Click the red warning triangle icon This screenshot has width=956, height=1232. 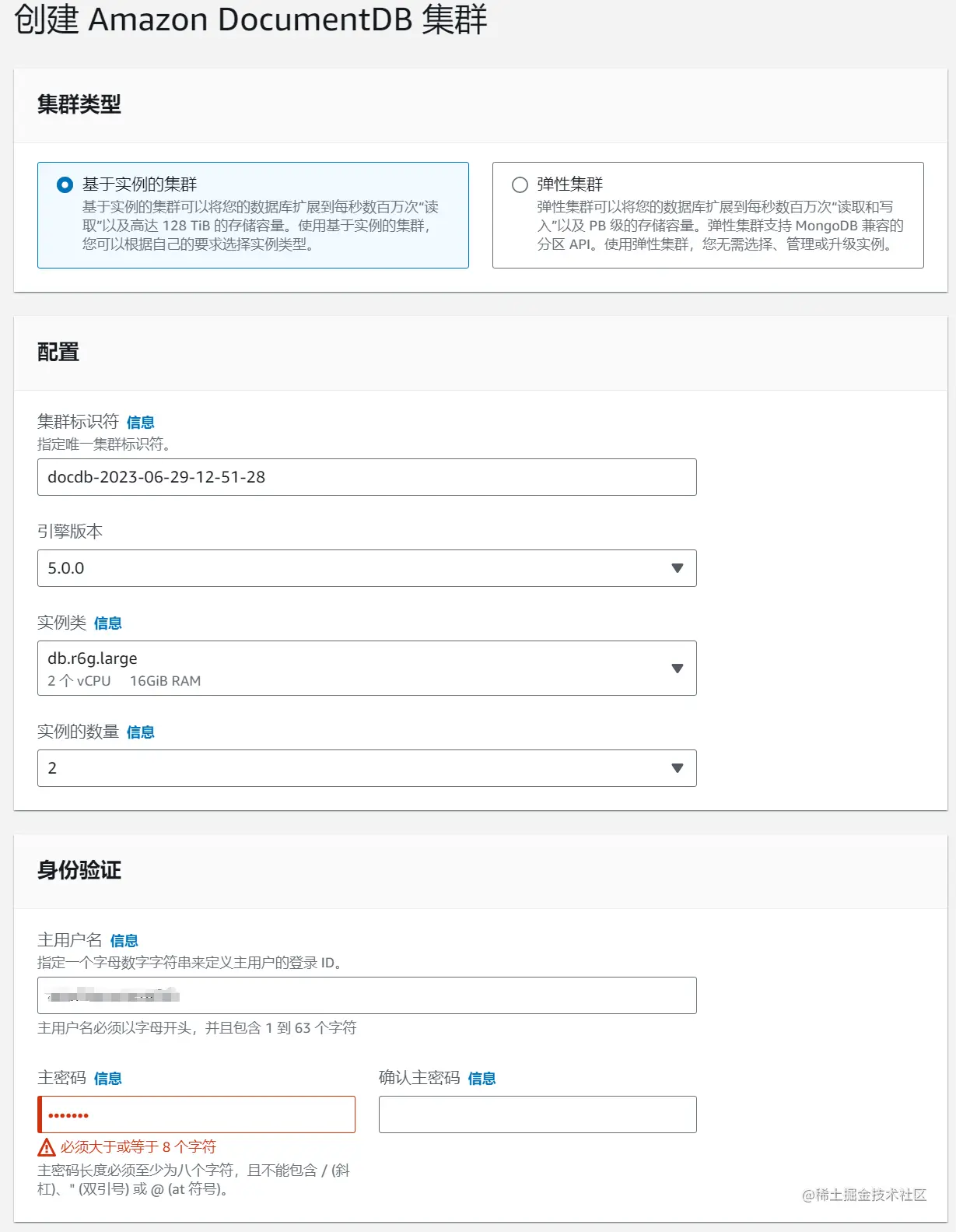click(x=47, y=1147)
